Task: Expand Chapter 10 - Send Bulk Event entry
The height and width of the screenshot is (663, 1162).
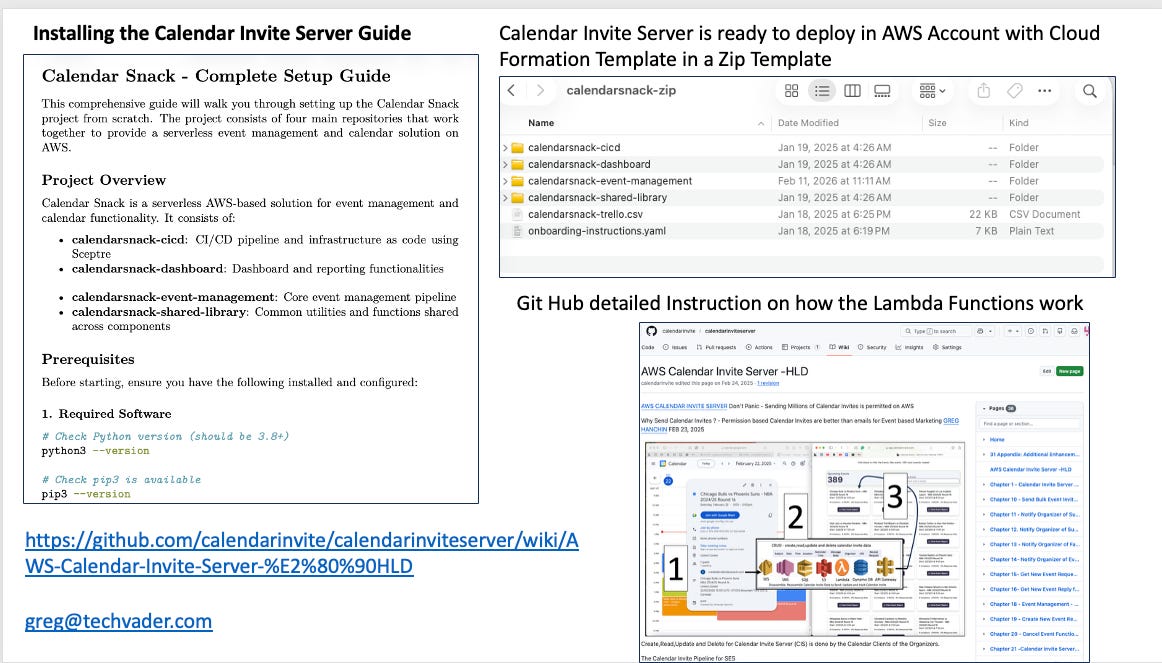Action: pyautogui.click(x=984, y=499)
